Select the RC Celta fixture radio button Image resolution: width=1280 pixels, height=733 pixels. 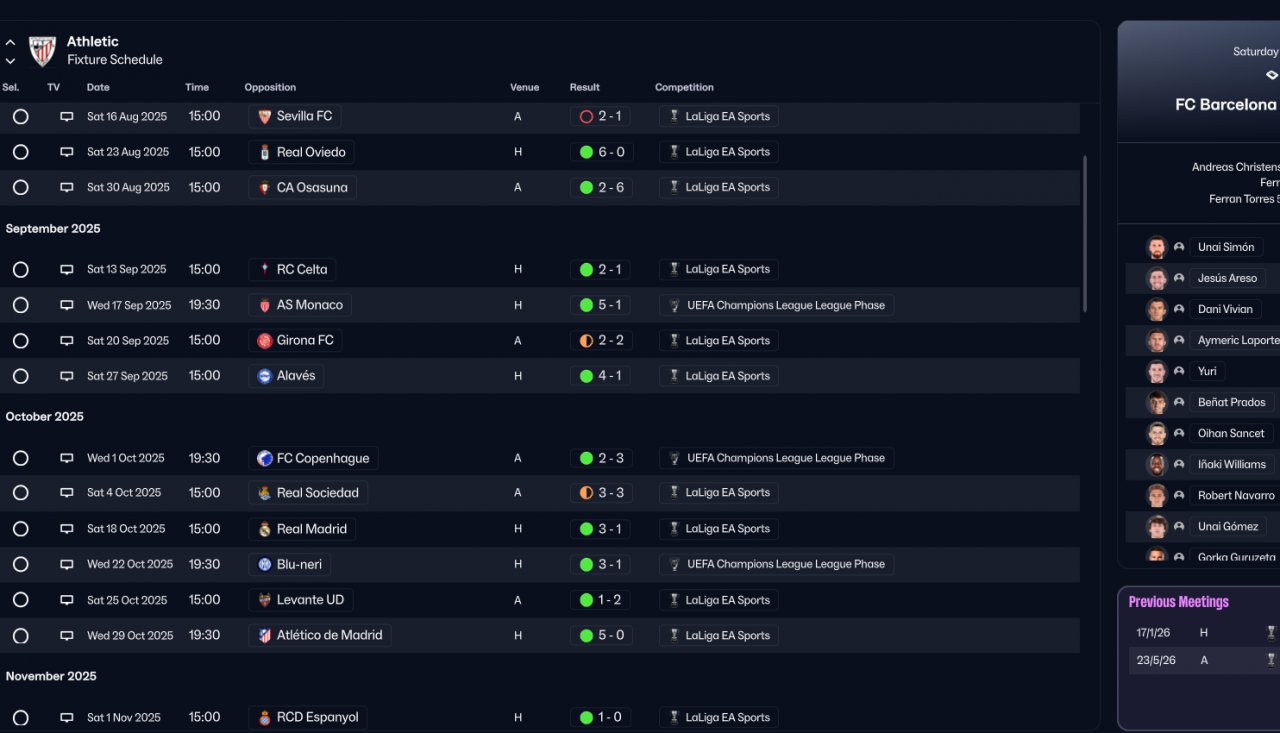point(20,269)
